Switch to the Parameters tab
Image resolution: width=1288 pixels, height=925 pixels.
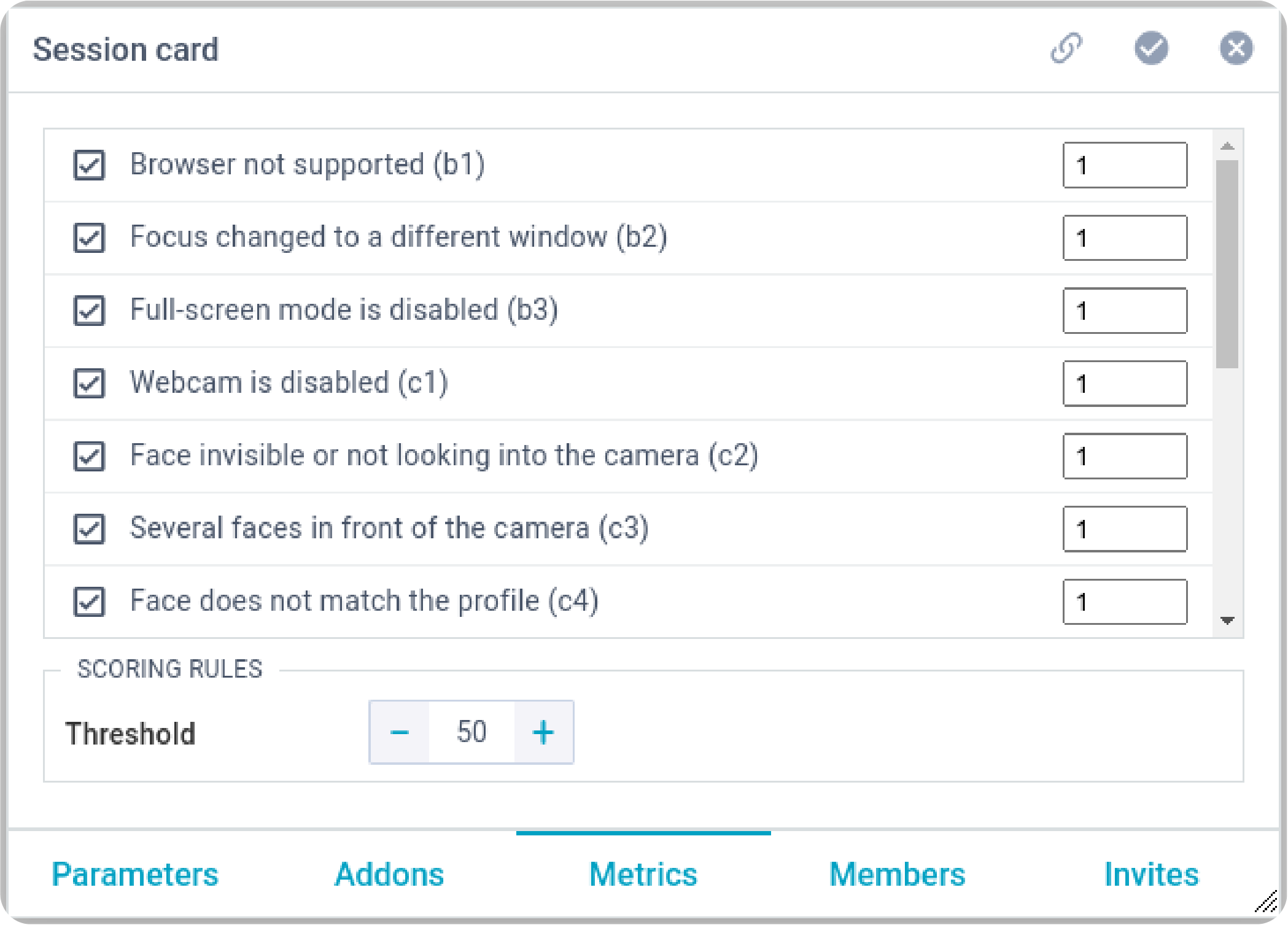coord(135,874)
